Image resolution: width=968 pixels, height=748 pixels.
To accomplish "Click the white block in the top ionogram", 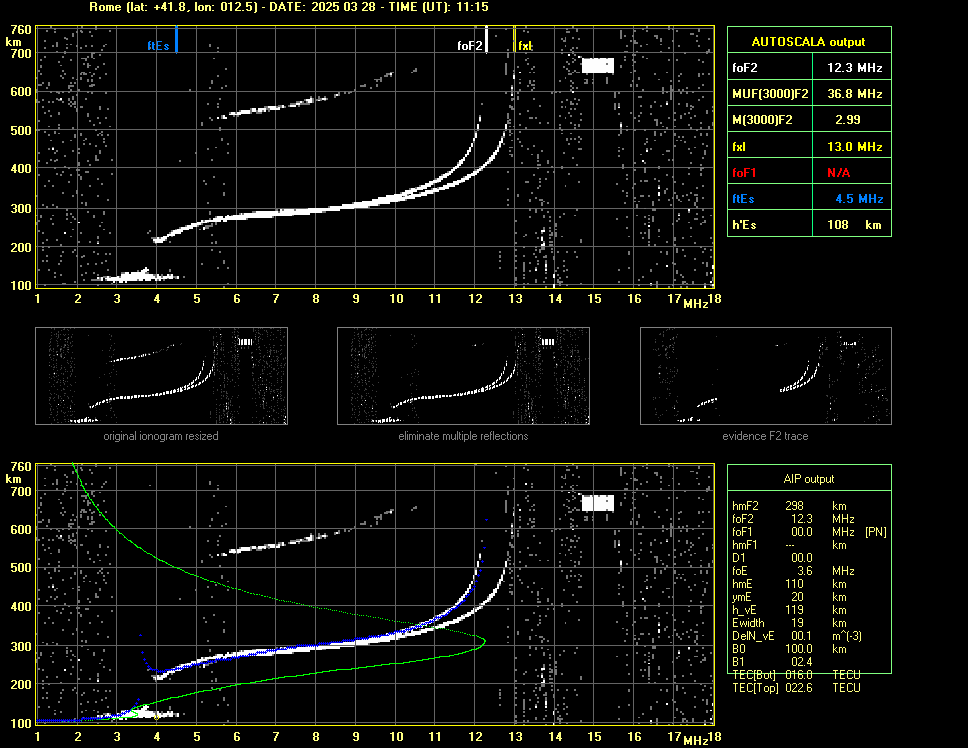I will click(598, 65).
